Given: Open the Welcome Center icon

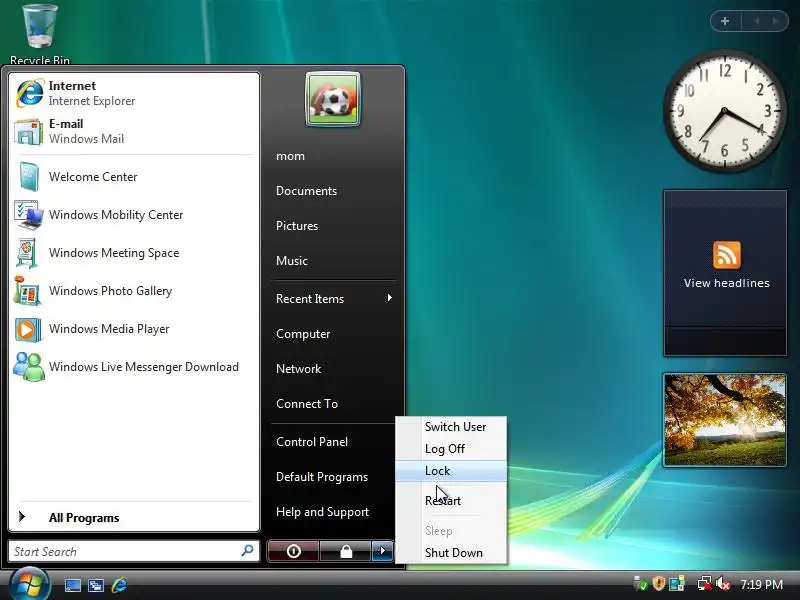Looking at the screenshot, I should (x=29, y=177).
